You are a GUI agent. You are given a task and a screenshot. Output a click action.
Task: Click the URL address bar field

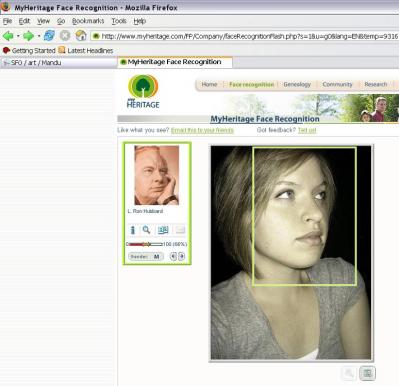[245, 36]
